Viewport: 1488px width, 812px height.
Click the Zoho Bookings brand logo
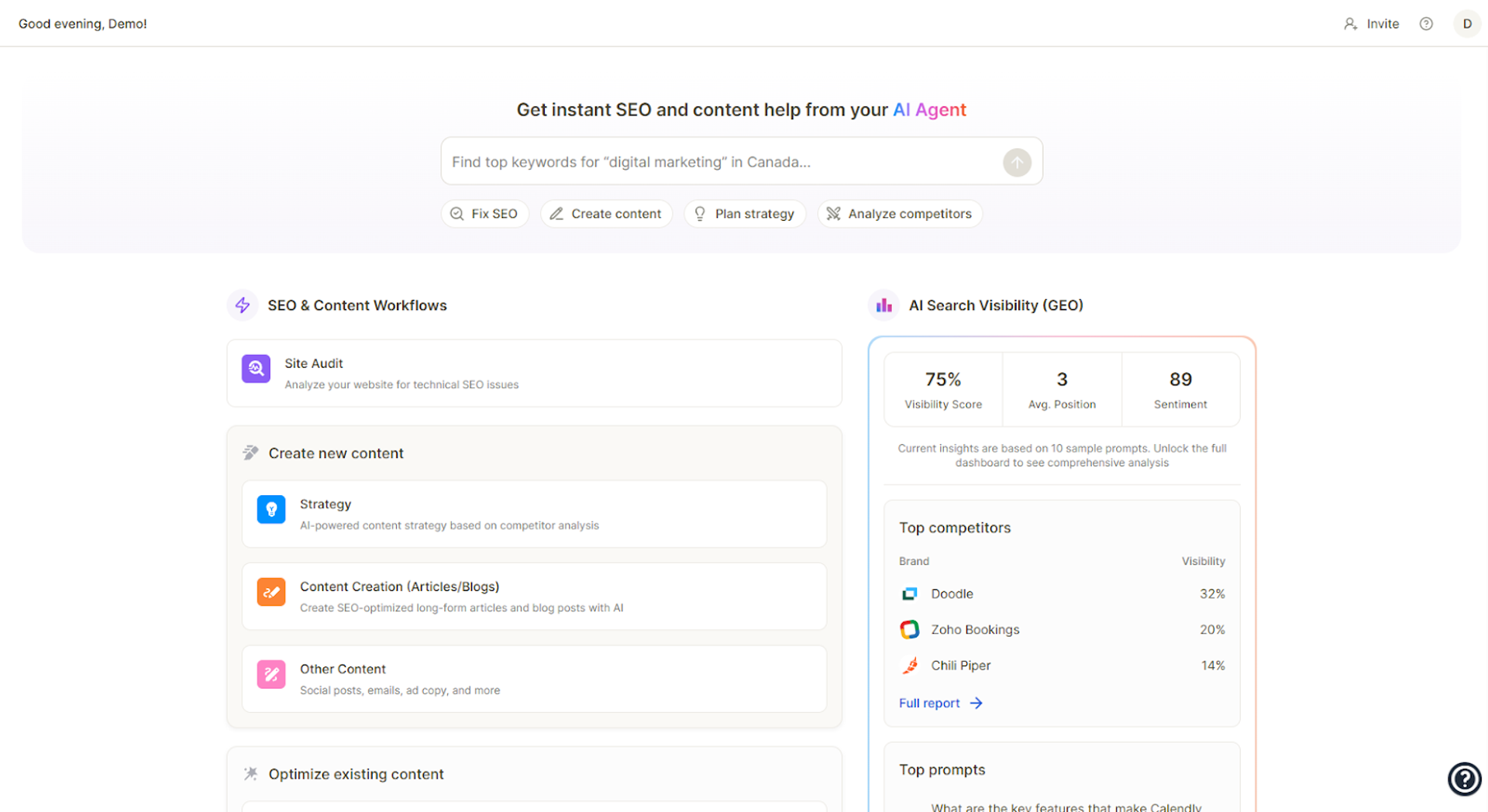[x=910, y=629]
